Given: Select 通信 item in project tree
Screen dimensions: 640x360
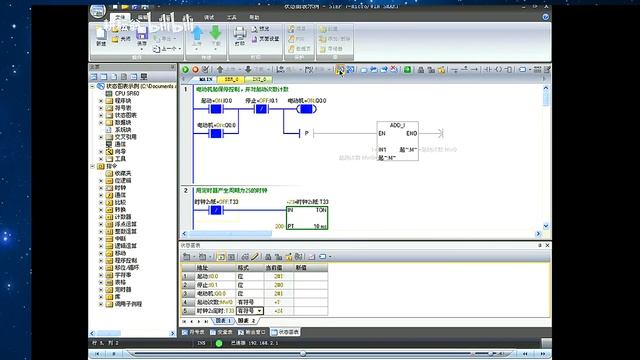Looking at the screenshot, I should tap(120, 144).
